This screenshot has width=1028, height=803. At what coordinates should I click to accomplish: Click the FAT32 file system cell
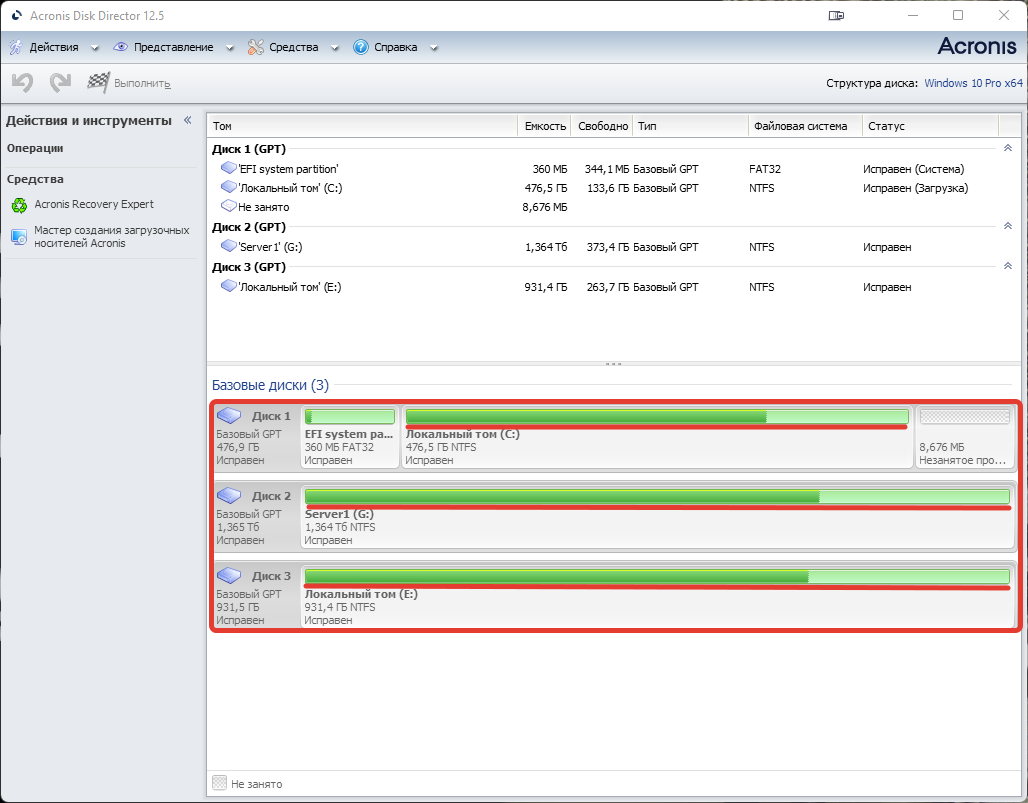click(x=765, y=169)
